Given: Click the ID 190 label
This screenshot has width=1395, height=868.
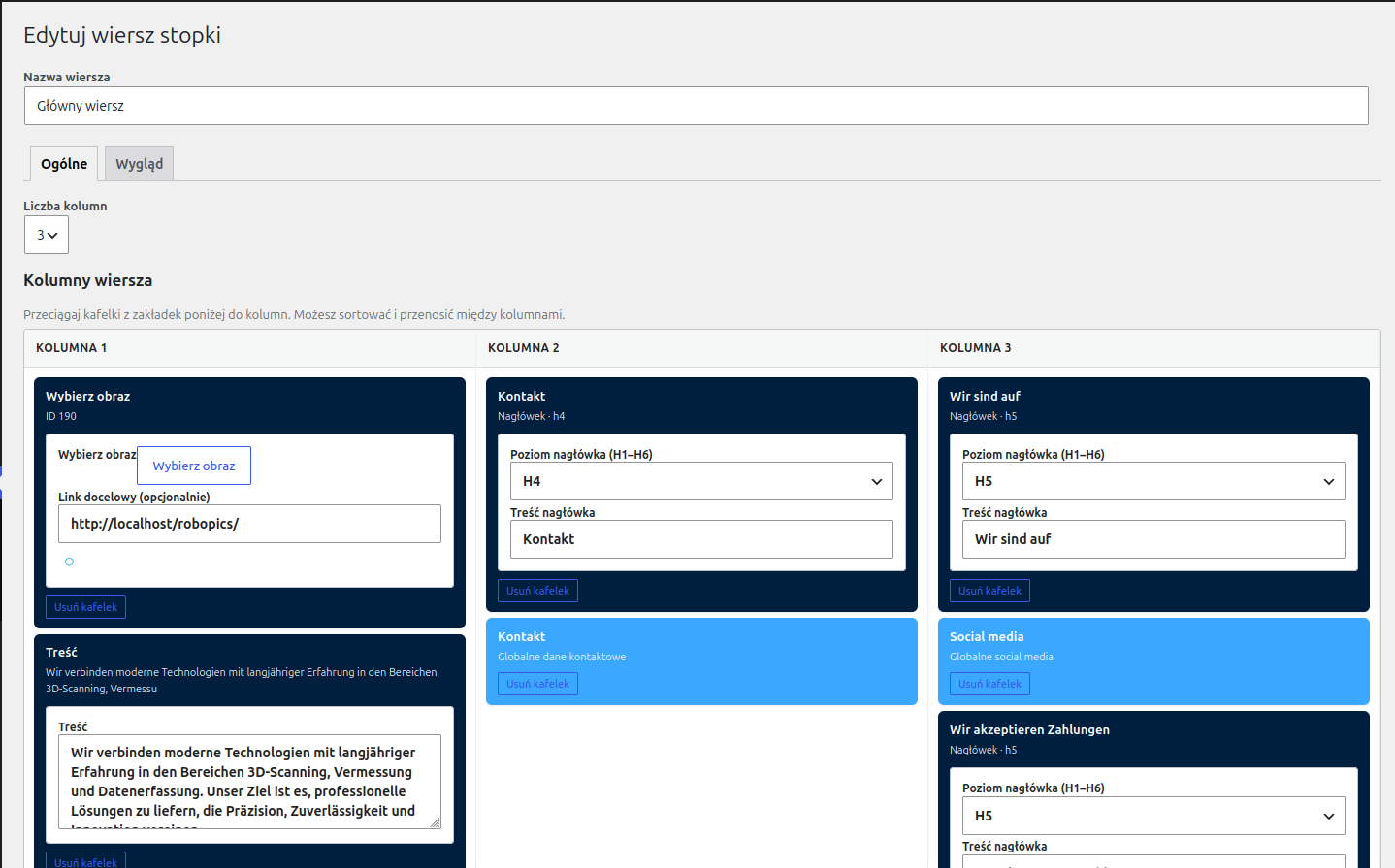Looking at the screenshot, I should click(x=61, y=416).
